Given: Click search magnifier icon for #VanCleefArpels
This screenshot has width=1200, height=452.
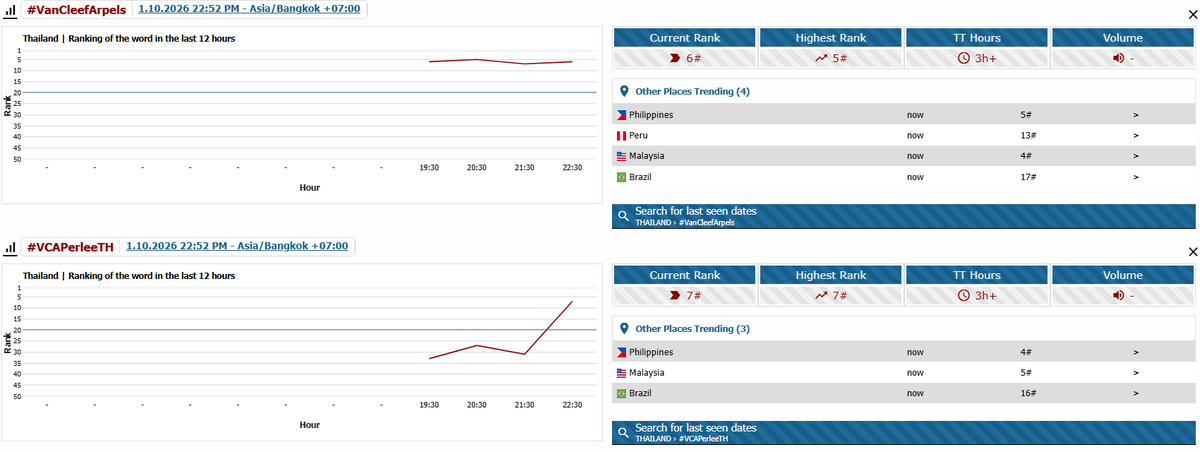Looking at the screenshot, I should click(x=623, y=216).
